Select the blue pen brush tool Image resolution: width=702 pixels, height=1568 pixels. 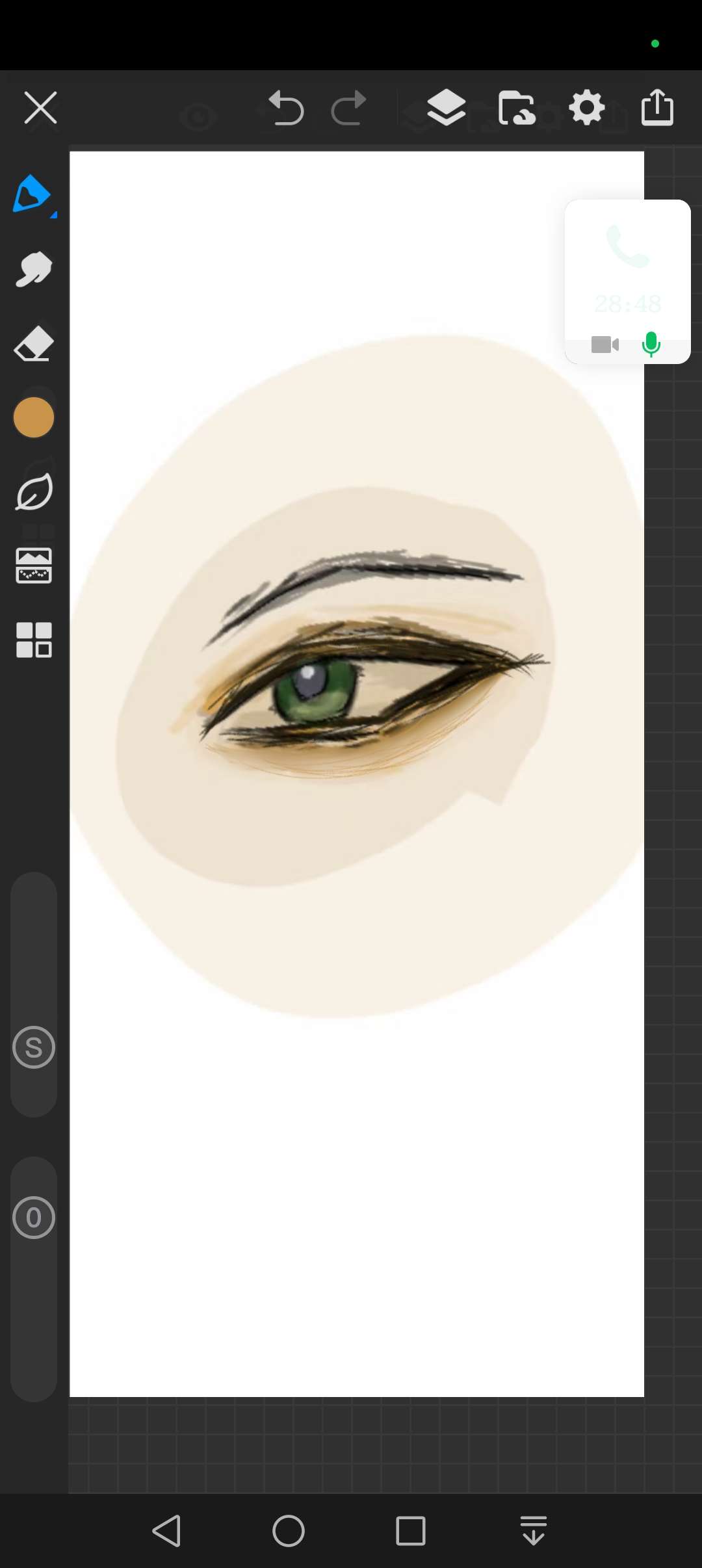point(31,194)
